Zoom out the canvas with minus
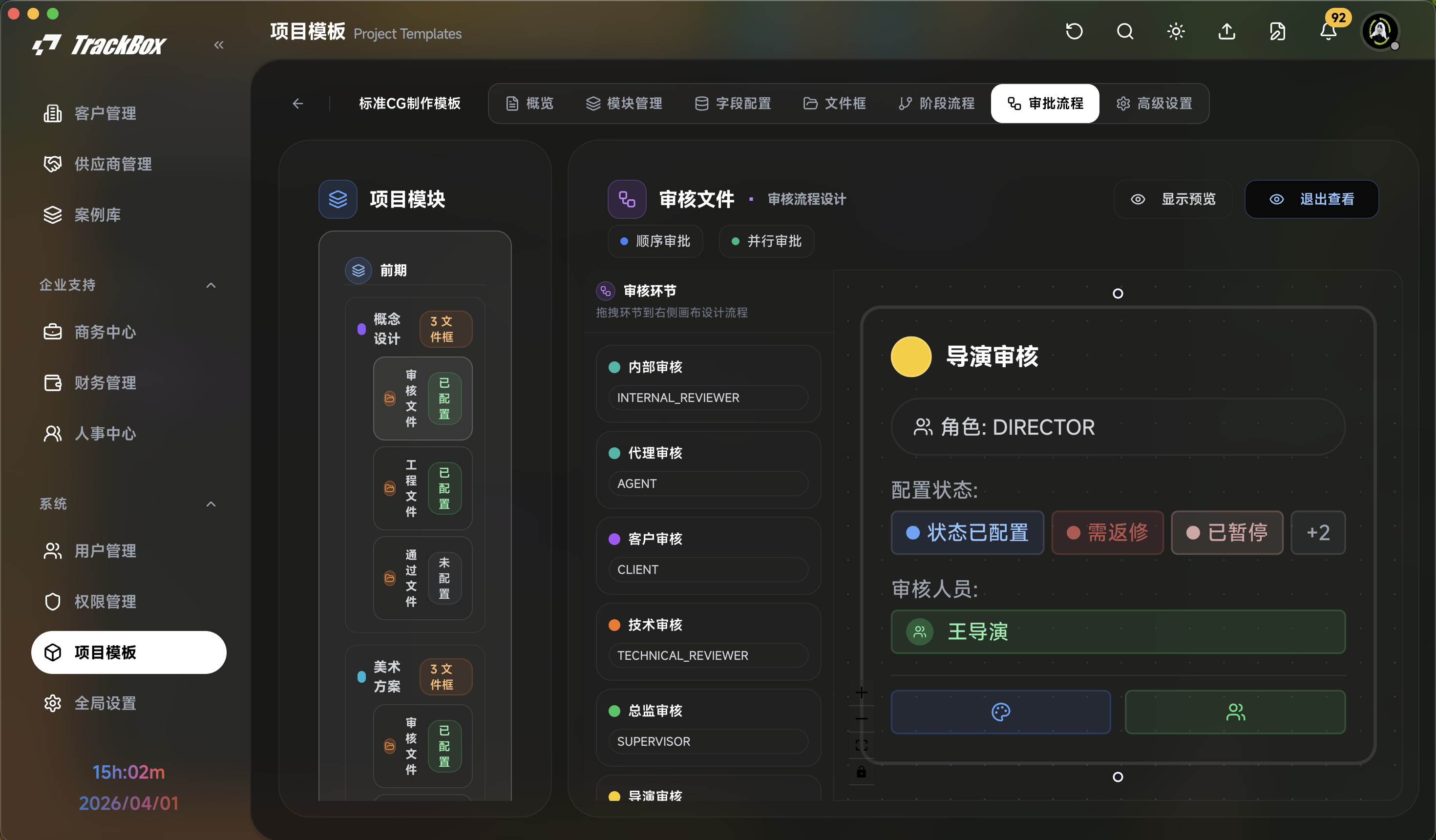Screen dimensions: 1436x840 [862, 718]
